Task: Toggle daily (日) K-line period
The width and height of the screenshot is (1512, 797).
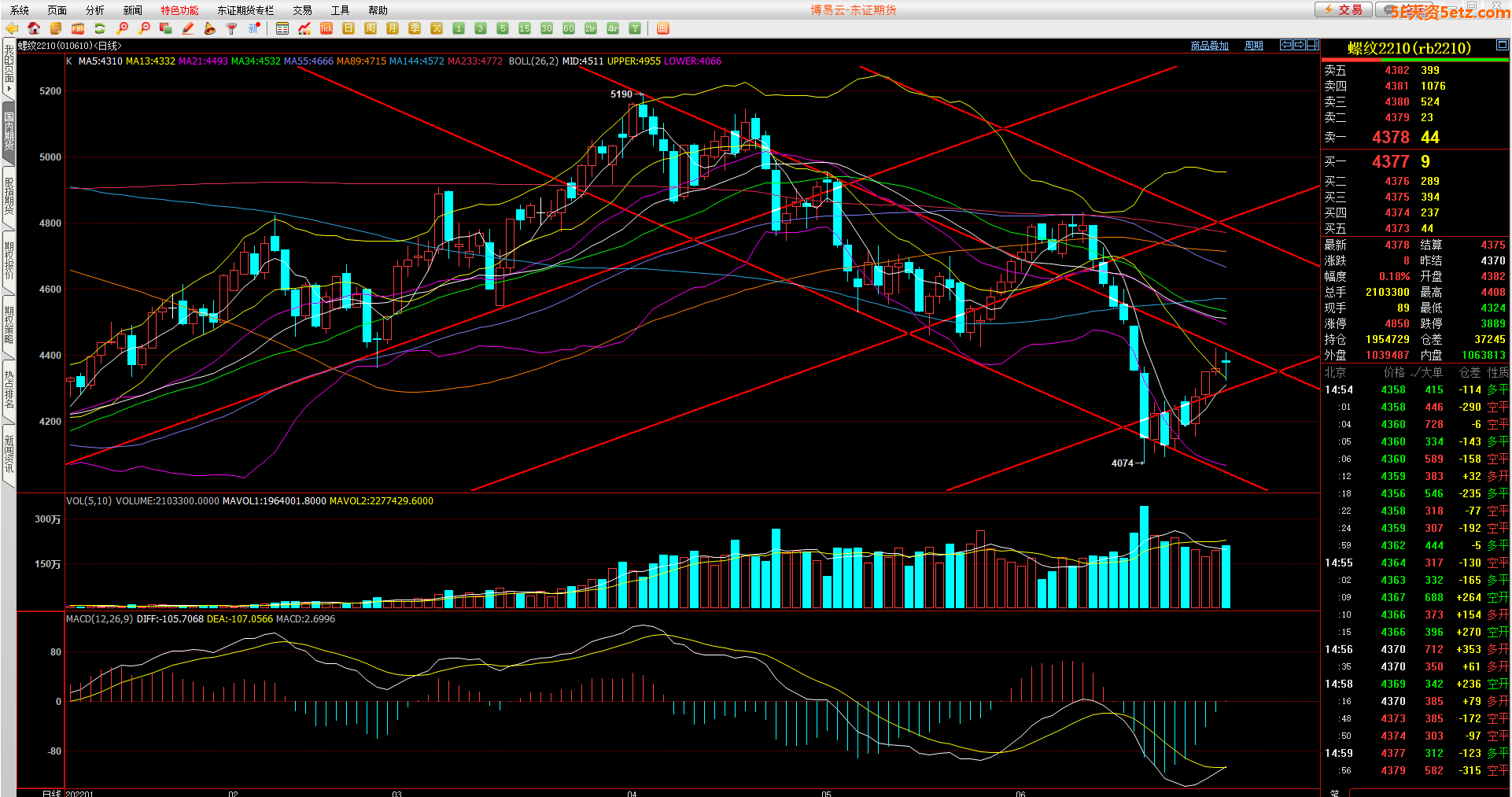Action: 348,28
